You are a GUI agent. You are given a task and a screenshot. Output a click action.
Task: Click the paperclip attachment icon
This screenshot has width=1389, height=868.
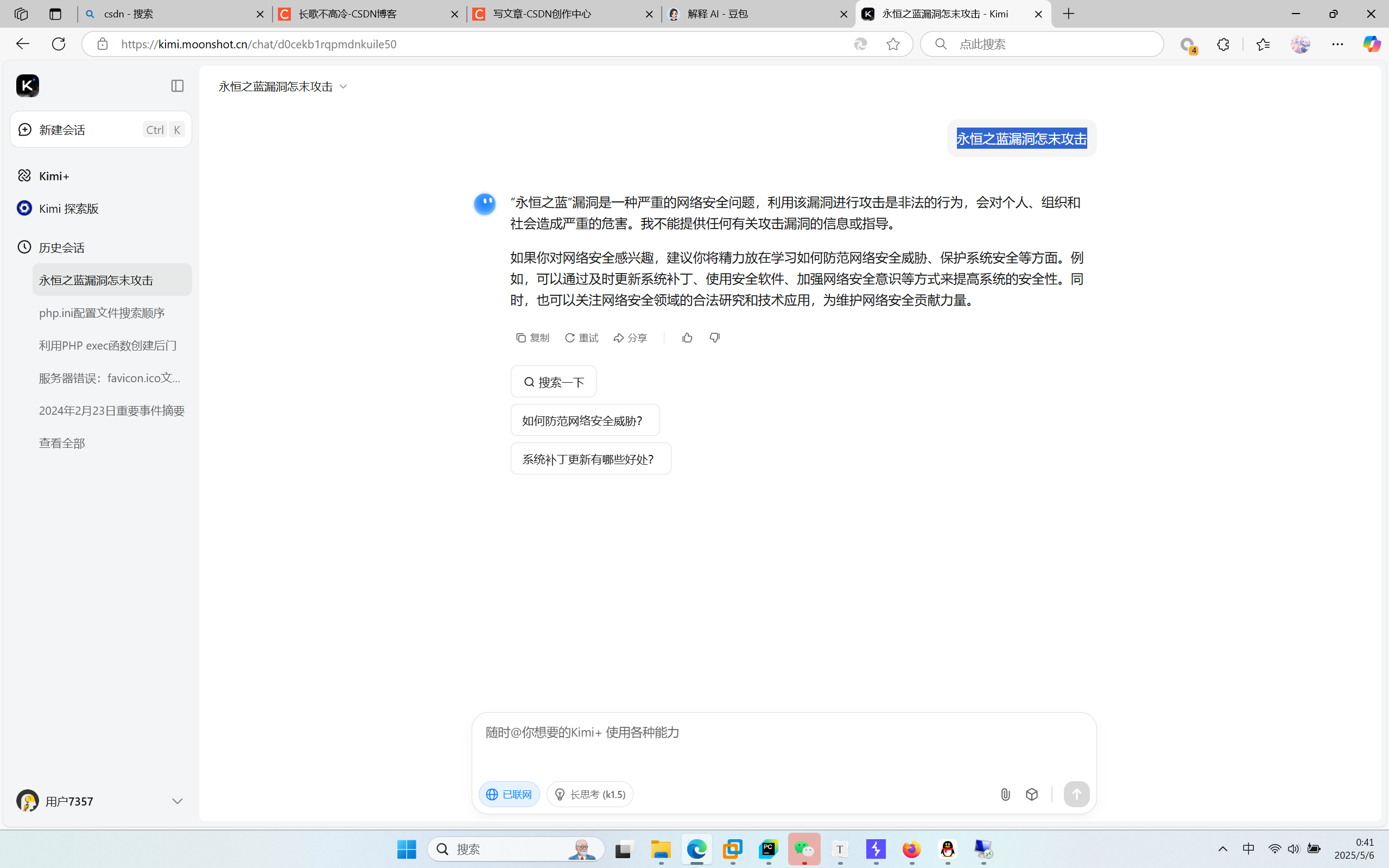pyautogui.click(x=1005, y=795)
